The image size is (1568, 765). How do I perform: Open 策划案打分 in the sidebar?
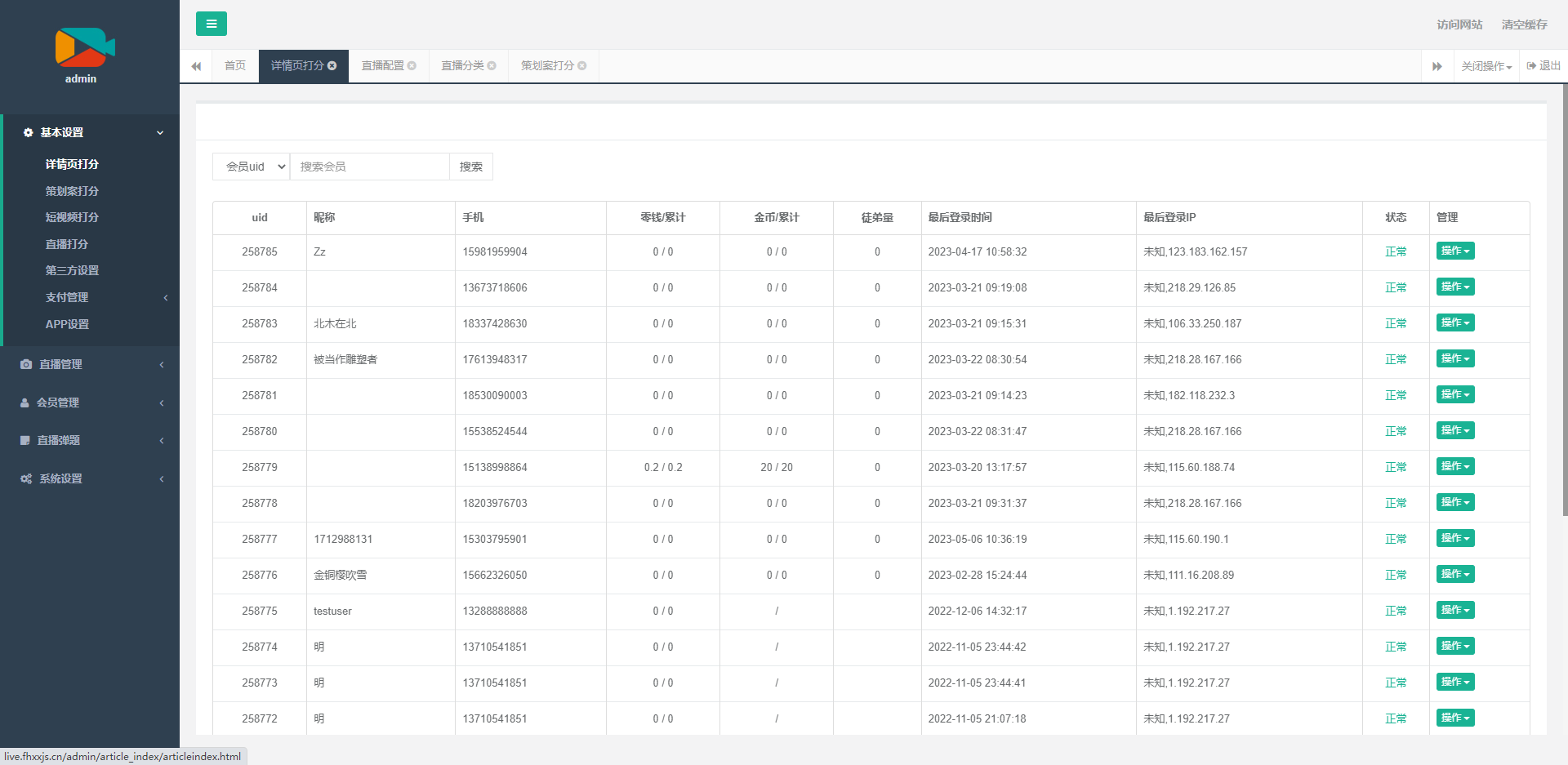click(x=72, y=191)
